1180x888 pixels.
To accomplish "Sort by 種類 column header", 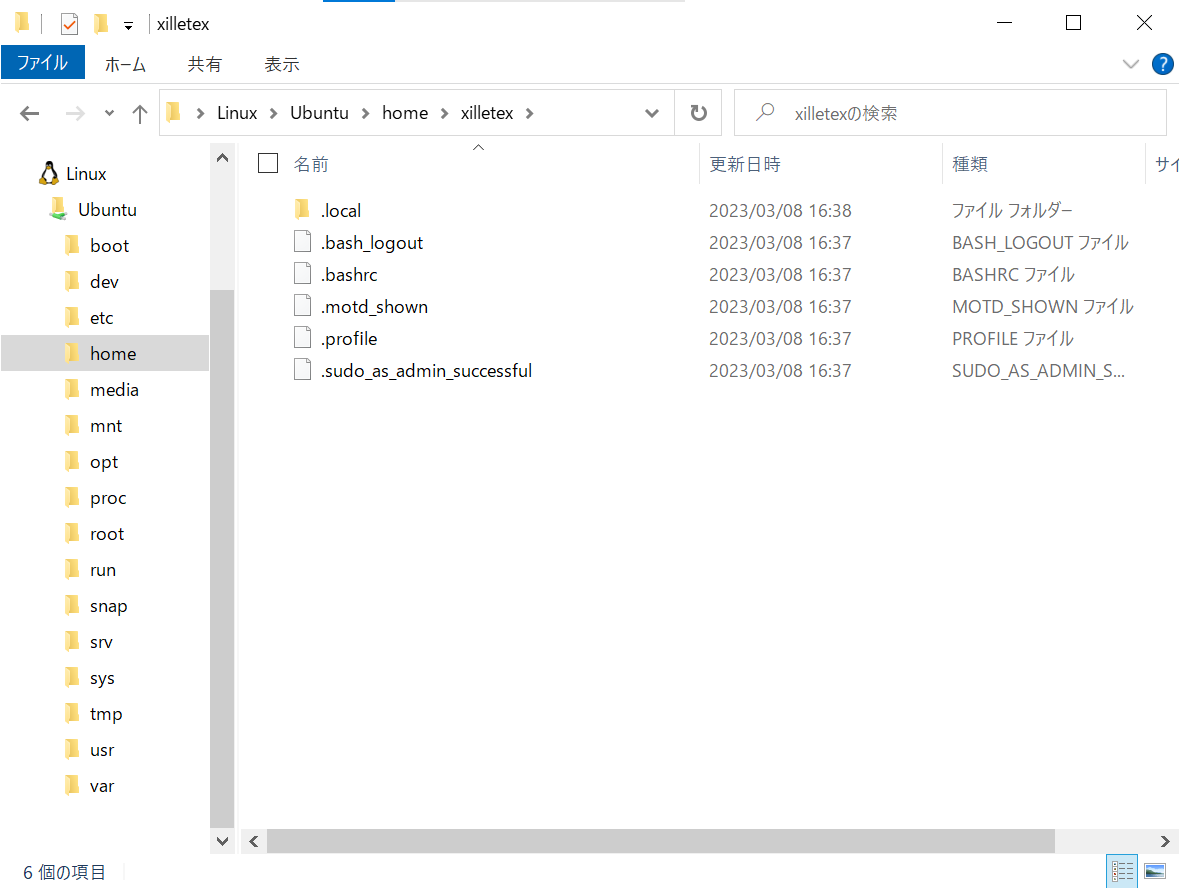I will click(x=970, y=164).
